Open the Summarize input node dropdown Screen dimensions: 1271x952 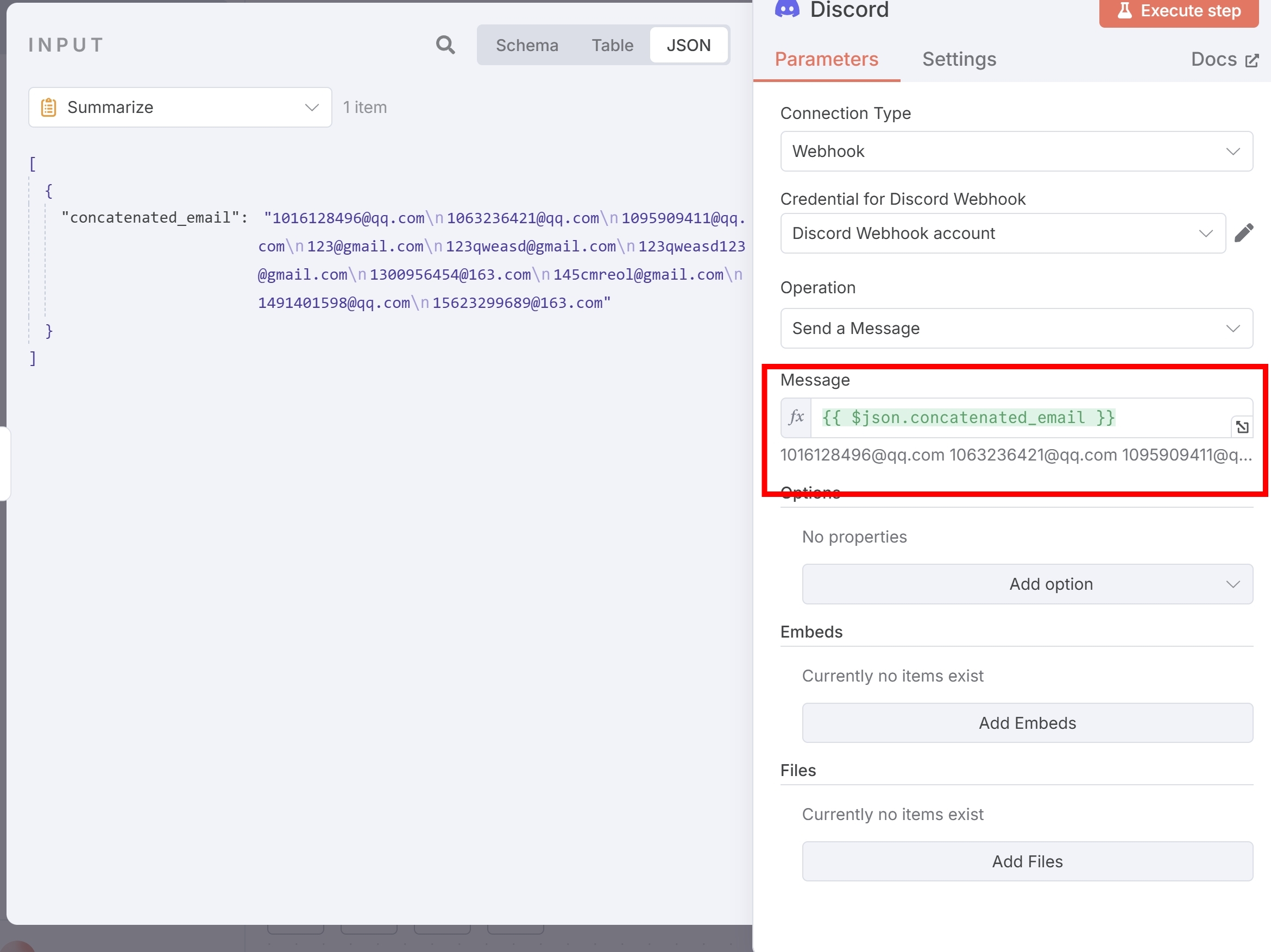(180, 108)
